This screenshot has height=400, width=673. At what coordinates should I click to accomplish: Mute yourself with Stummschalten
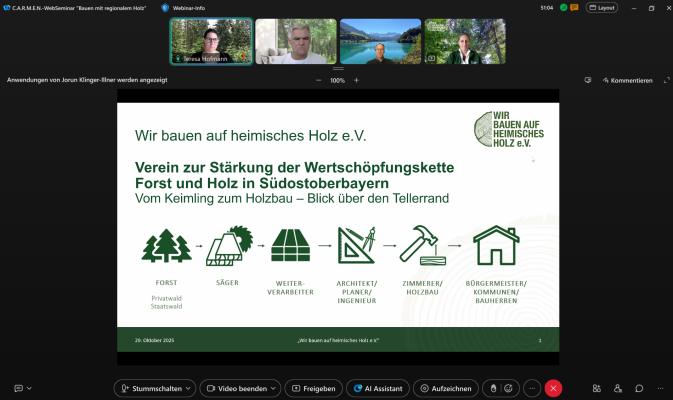click(x=155, y=388)
